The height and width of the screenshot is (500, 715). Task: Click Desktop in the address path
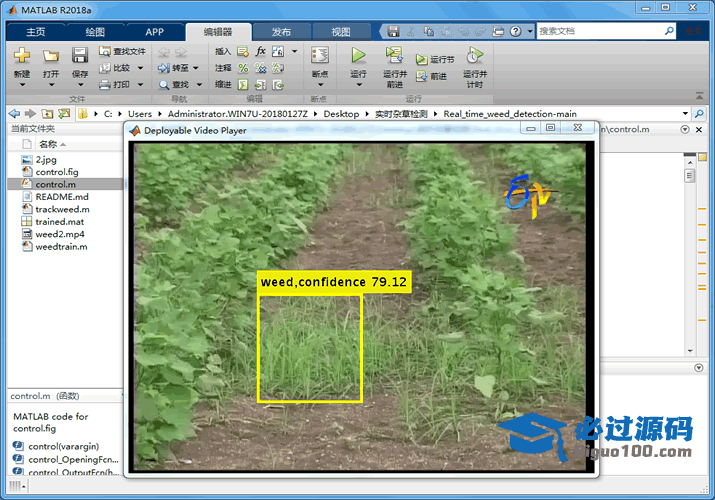341,114
